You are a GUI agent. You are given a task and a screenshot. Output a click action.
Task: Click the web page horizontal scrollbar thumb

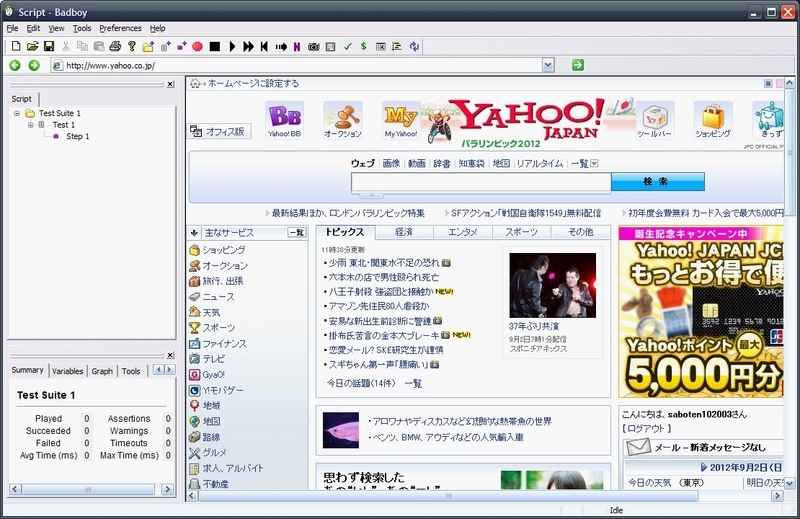448,496
